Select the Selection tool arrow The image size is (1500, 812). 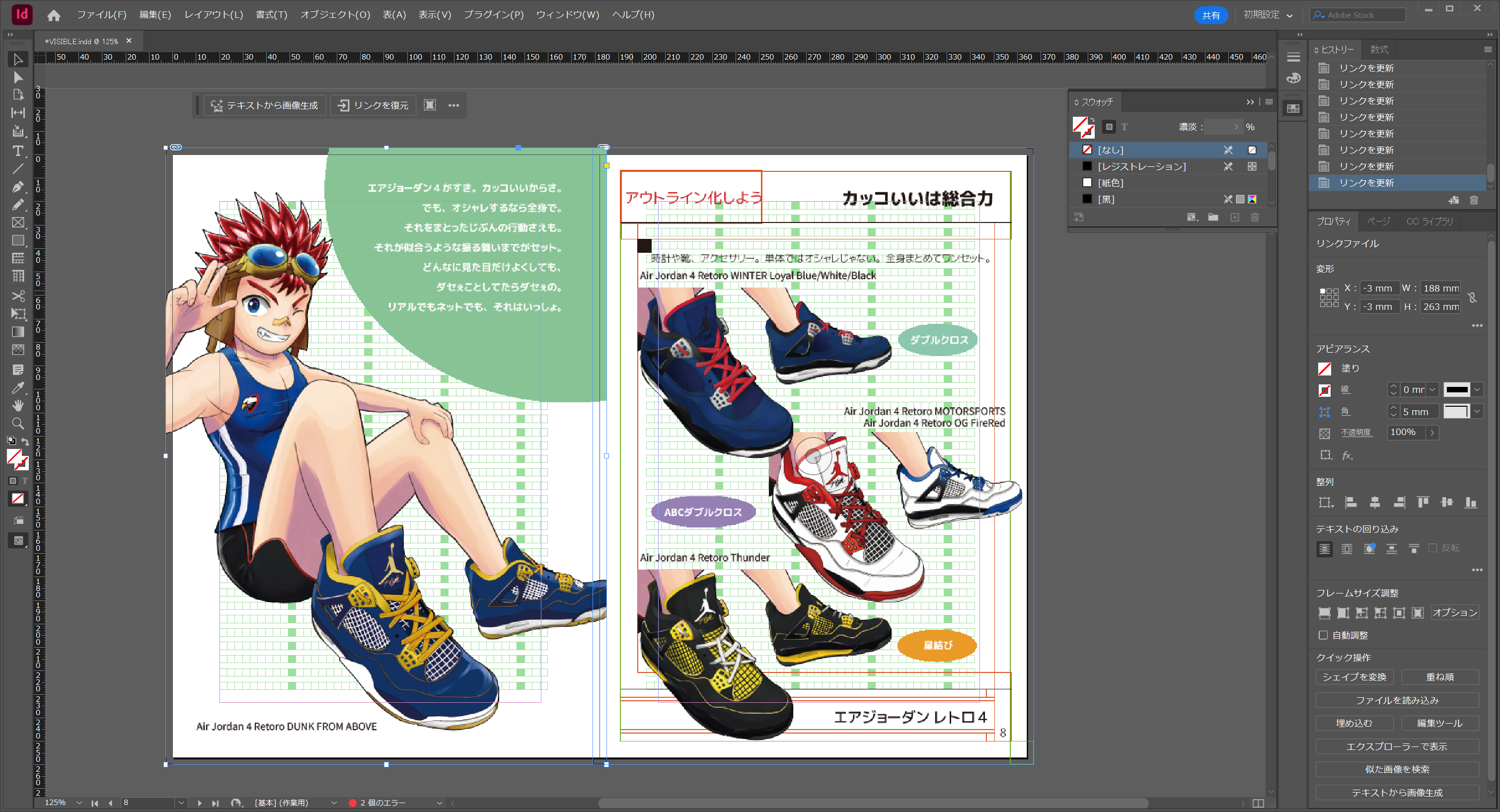(x=18, y=60)
